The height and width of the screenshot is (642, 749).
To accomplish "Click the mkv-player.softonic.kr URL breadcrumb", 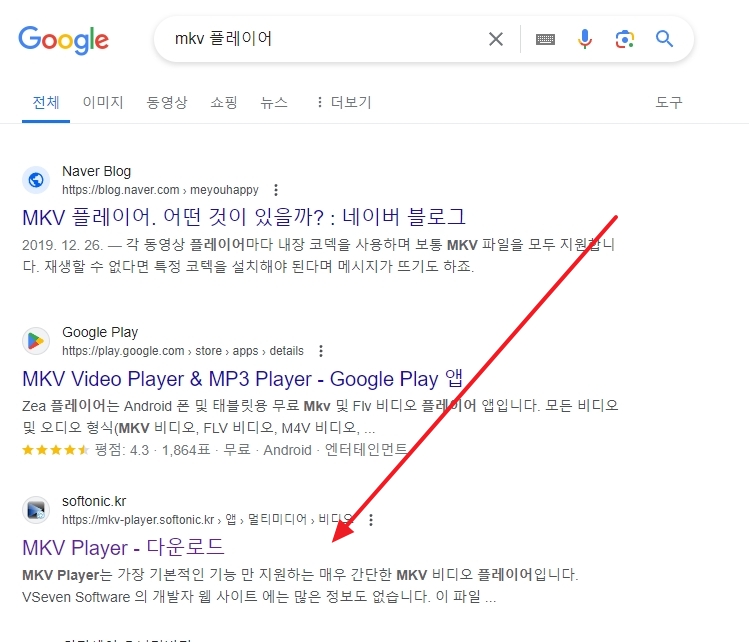I will point(208,520).
